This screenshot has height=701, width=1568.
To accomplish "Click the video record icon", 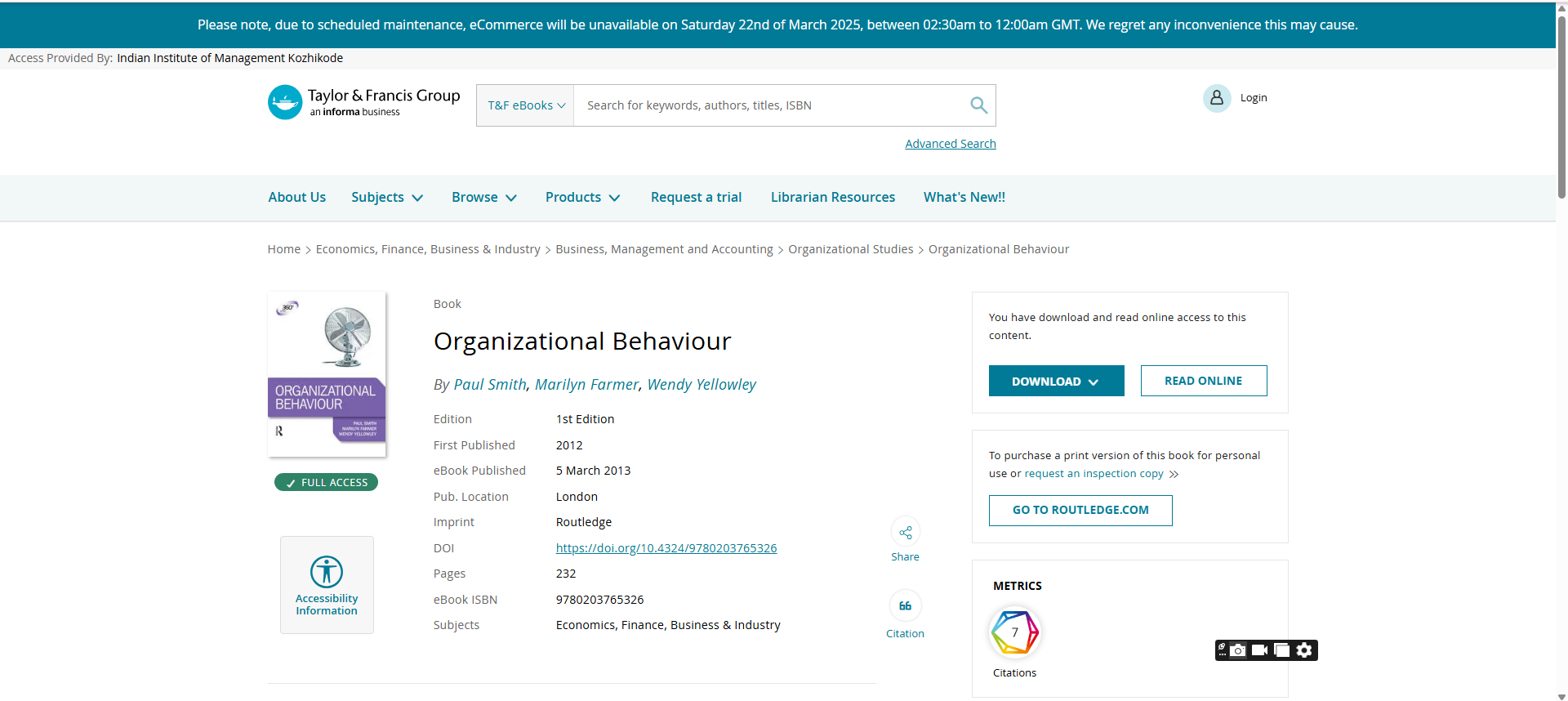I will coord(1260,650).
